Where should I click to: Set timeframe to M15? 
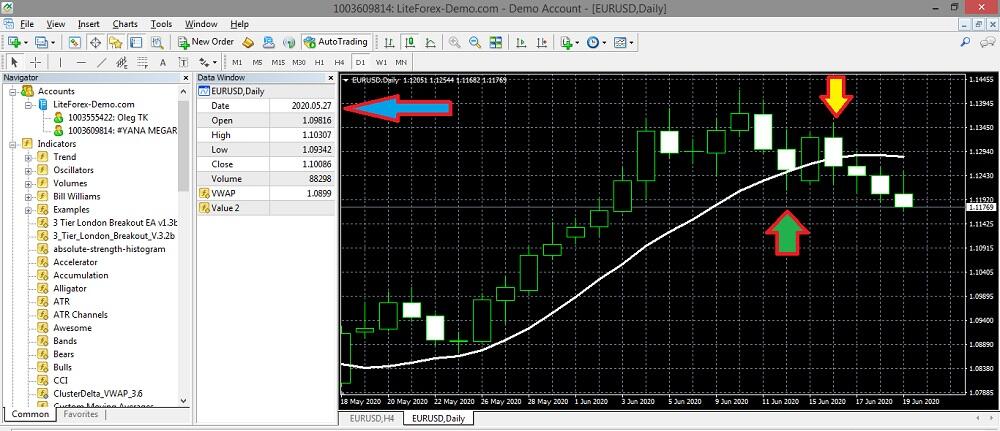pos(278,62)
